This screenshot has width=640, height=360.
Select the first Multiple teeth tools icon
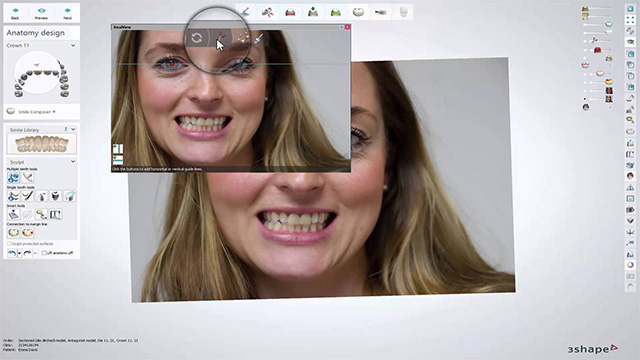[x=13, y=178]
